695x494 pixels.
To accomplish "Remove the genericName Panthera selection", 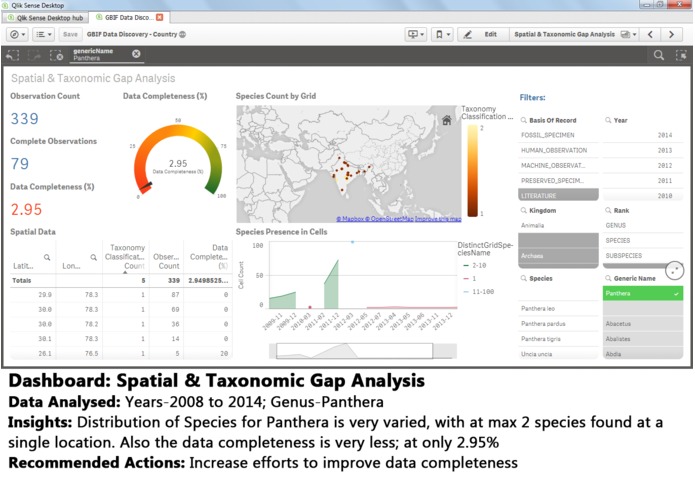I will coord(136,54).
